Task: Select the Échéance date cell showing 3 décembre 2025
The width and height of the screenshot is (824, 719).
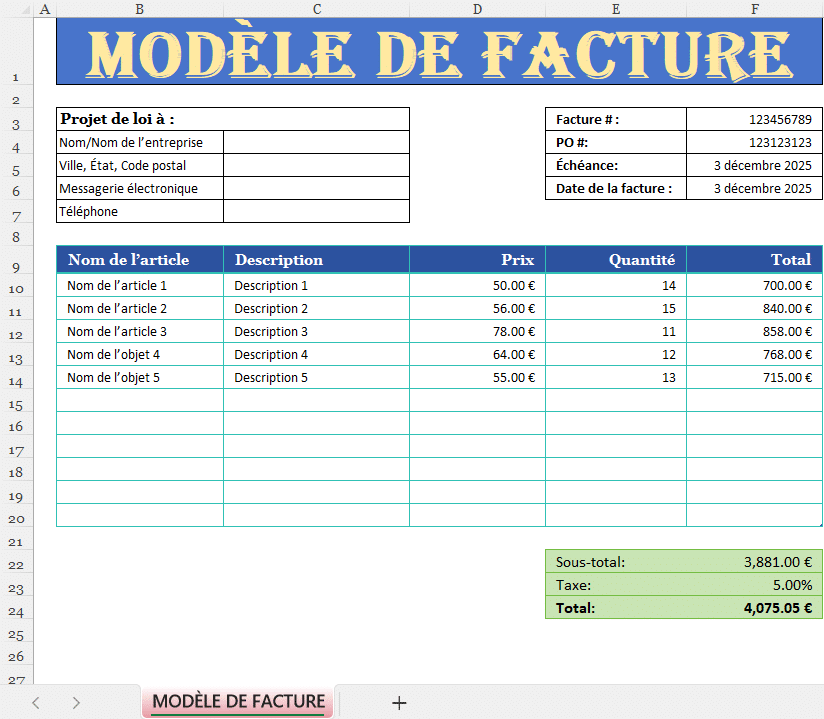Action: point(754,165)
